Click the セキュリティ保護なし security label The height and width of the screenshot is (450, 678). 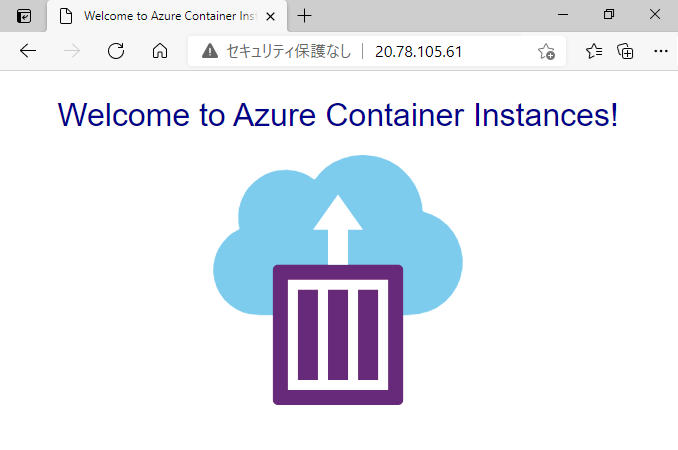(x=288, y=51)
